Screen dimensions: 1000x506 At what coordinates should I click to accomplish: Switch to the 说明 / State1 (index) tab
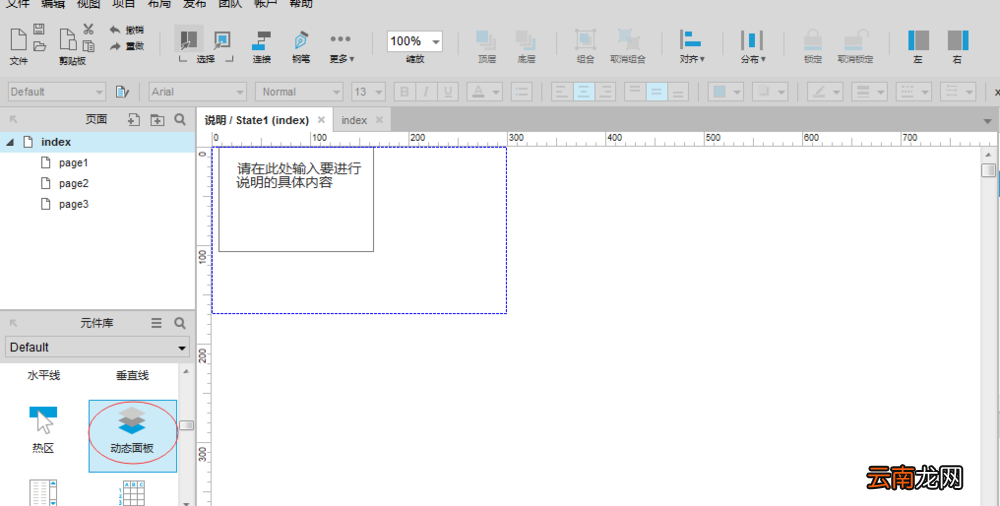257,120
